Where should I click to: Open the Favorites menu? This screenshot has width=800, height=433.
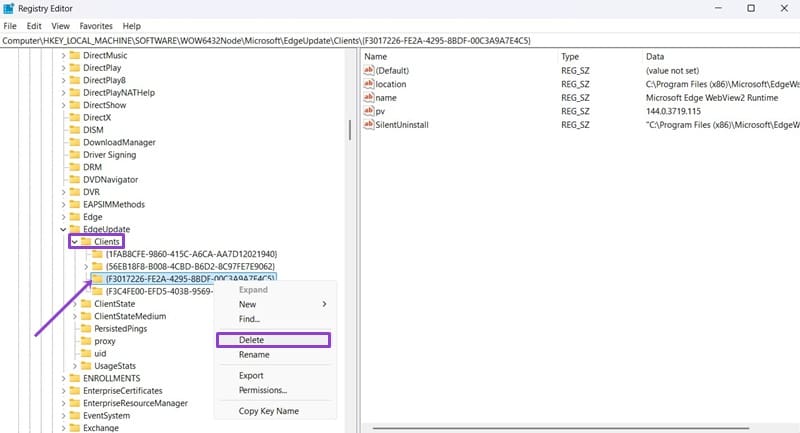coord(96,25)
